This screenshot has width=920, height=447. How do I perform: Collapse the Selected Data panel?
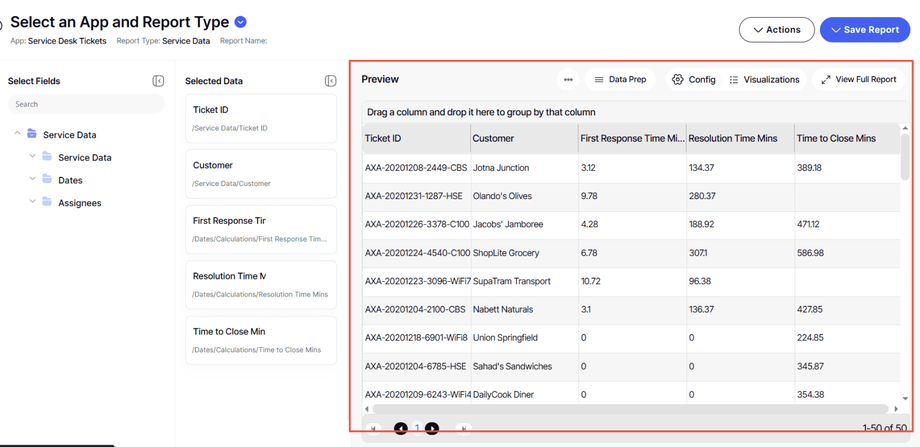pos(330,81)
